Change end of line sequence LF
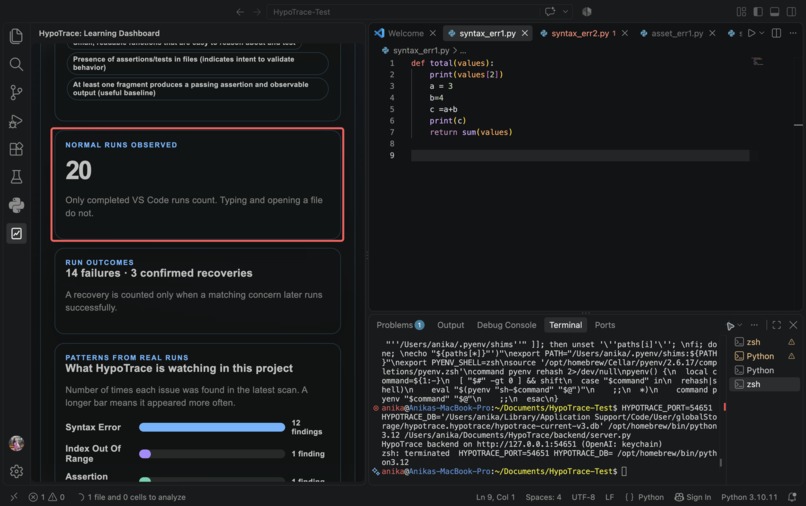This screenshot has width=806, height=506. 609,497
